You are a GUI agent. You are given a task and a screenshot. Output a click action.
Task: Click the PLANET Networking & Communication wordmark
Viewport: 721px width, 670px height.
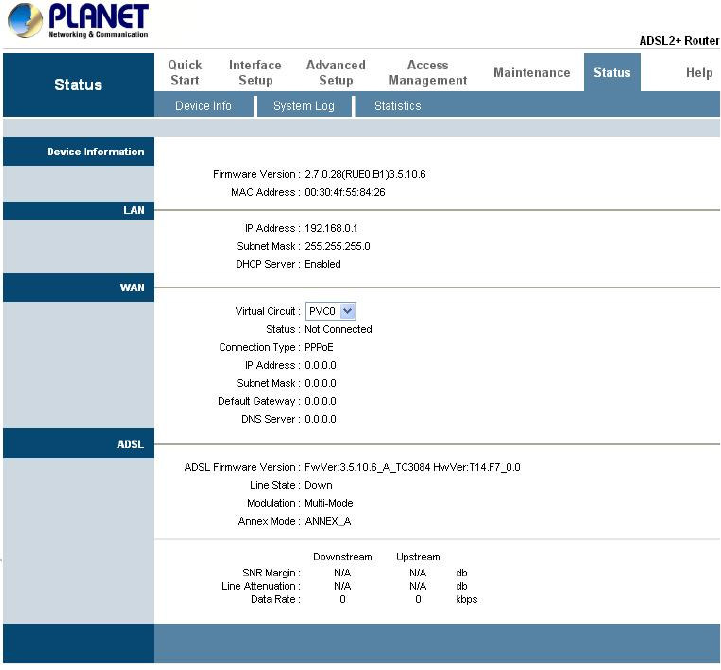click(98, 21)
